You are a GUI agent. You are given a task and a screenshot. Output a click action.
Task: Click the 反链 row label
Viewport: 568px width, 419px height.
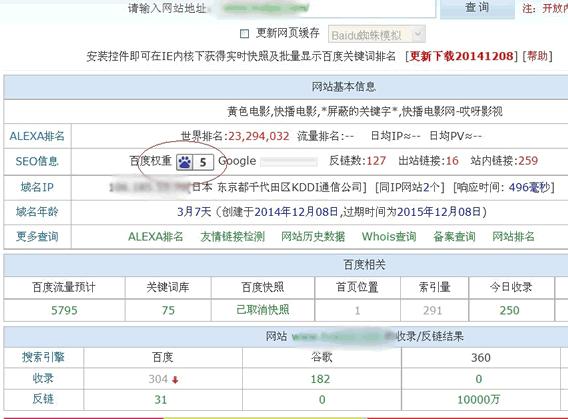coord(43,399)
